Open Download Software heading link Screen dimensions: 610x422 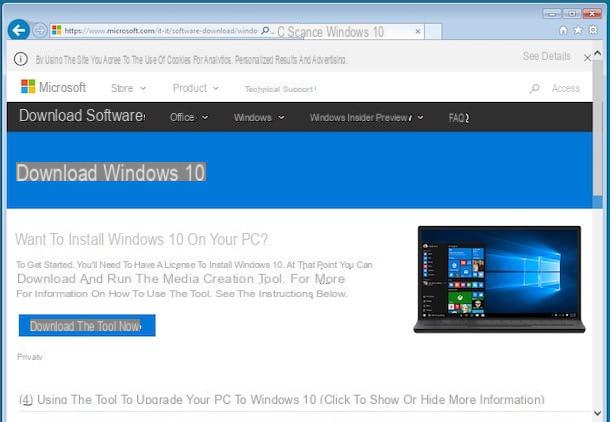click(x=82, y=116)
